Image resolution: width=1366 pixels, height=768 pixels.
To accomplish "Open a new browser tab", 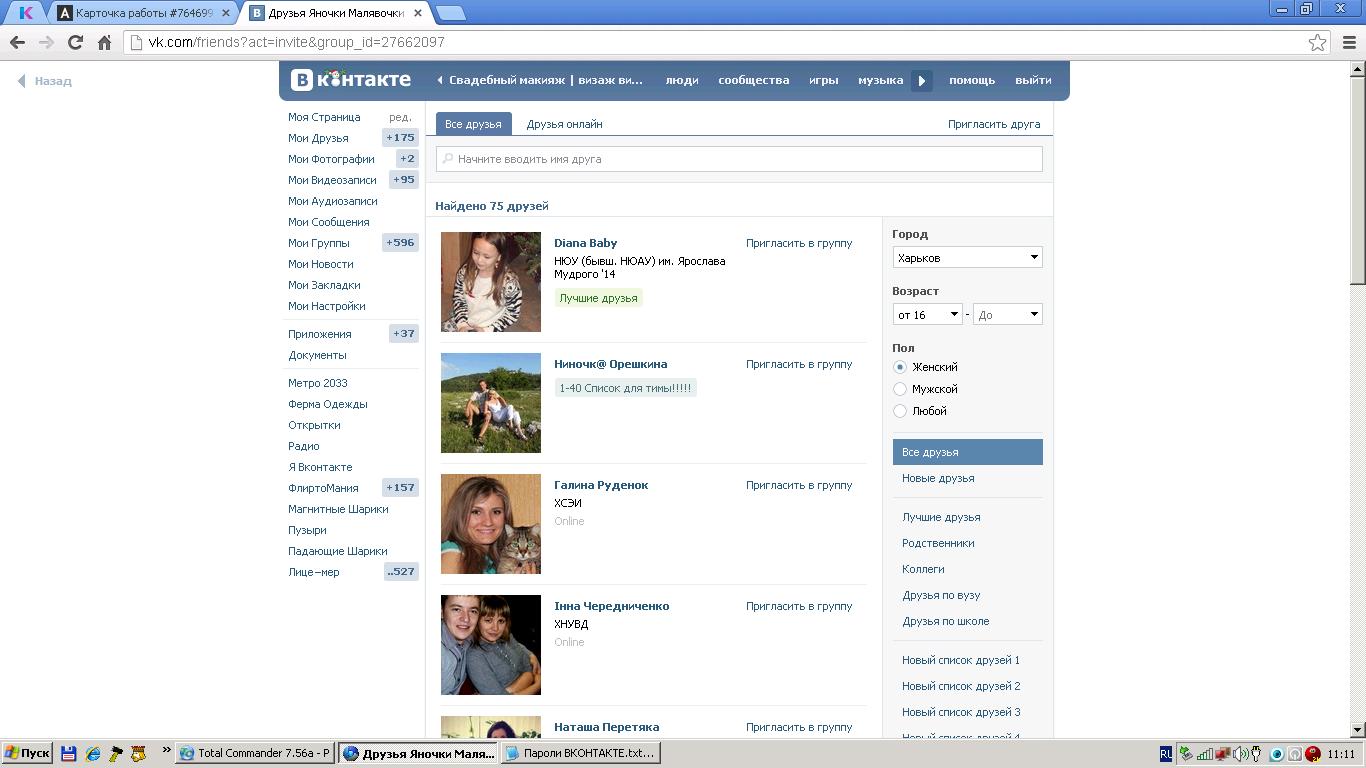I will (451, 13).
